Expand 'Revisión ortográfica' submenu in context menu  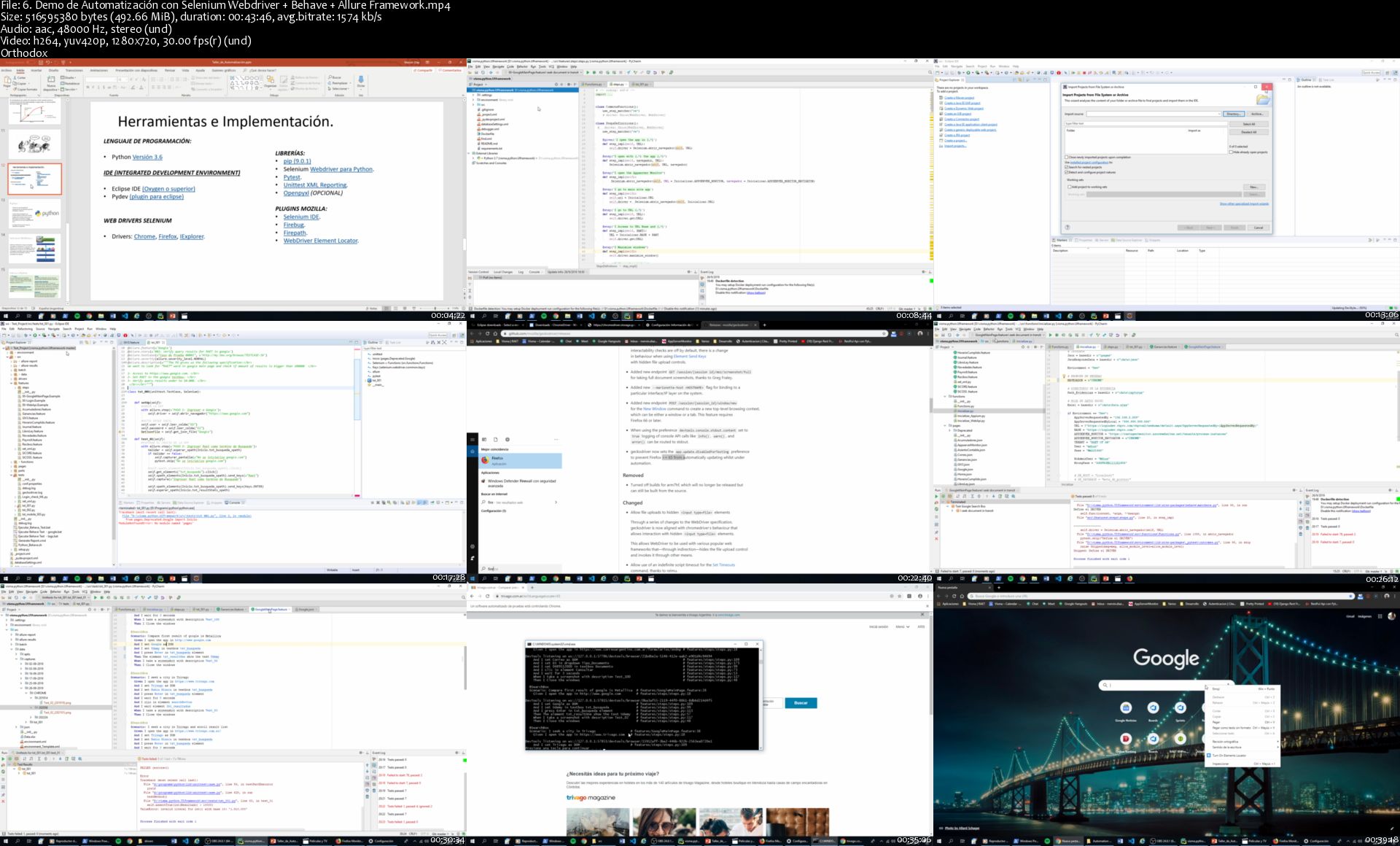click(x=1243, y=742)
